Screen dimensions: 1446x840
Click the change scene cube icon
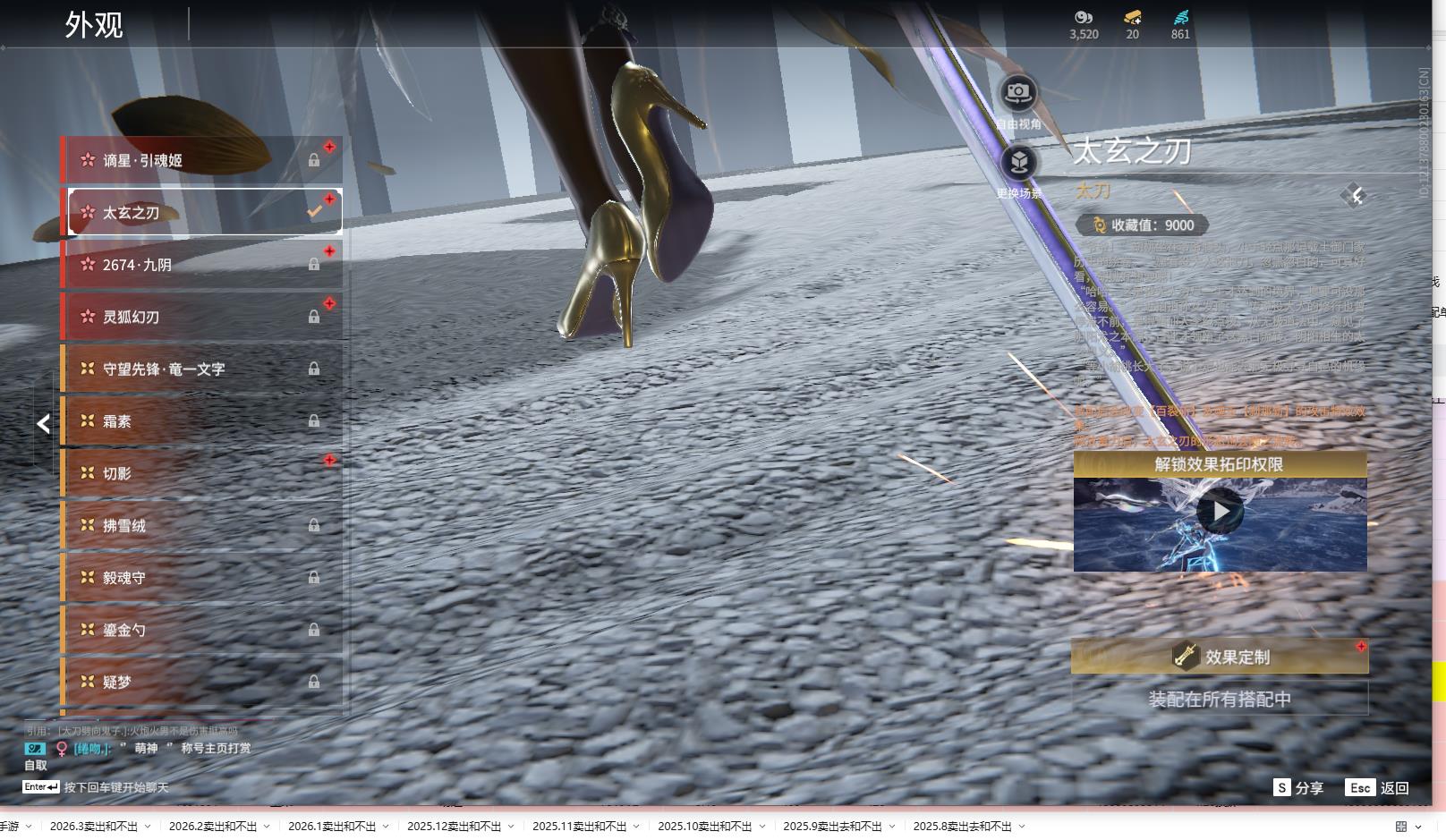coord(1017,163)
